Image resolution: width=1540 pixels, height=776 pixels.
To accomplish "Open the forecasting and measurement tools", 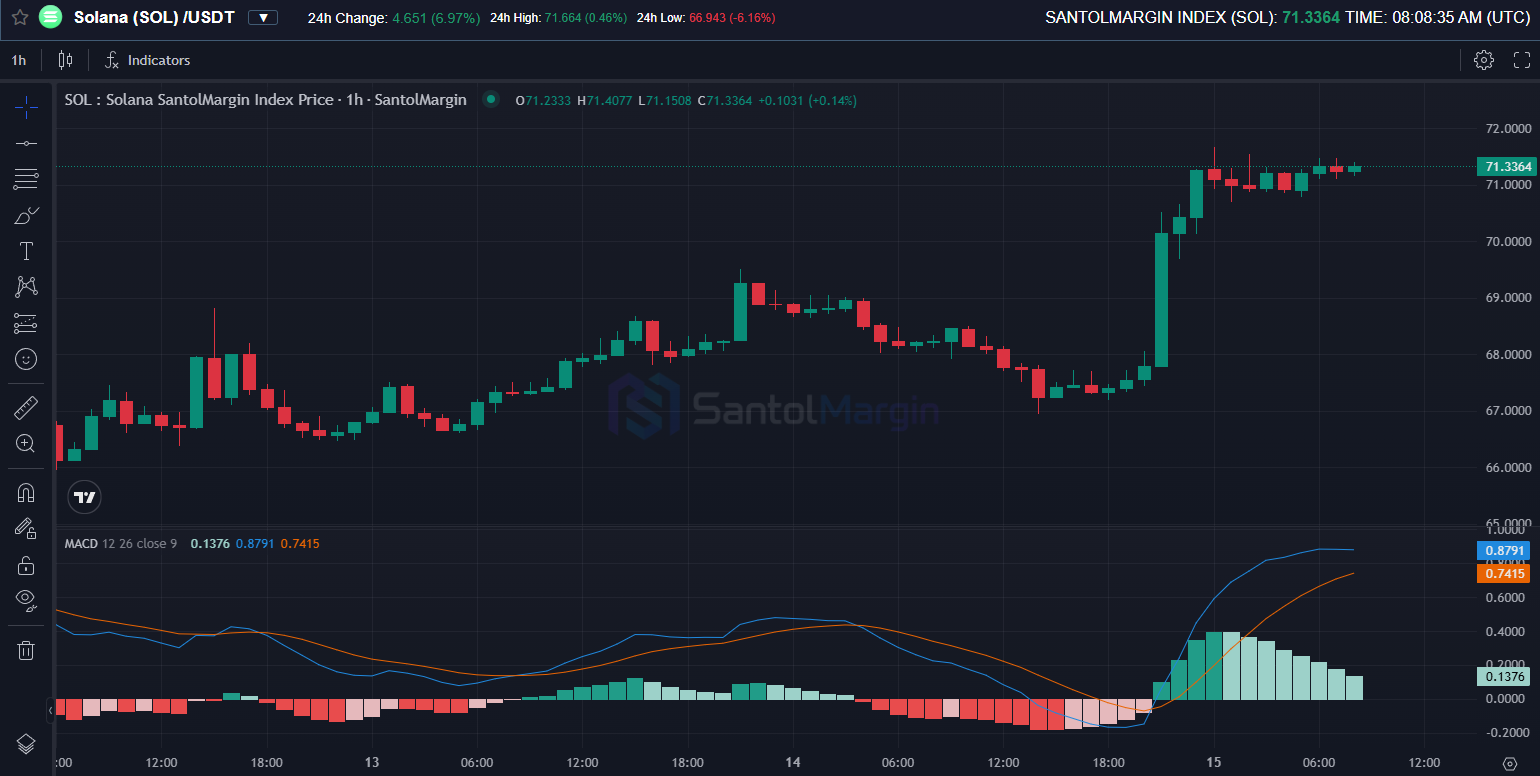I will (x=26, y=323).
